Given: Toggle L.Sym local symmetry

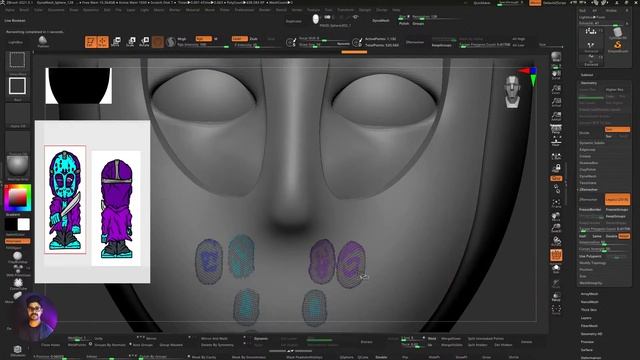Looking at the screenshot, I should click(556, 156).
